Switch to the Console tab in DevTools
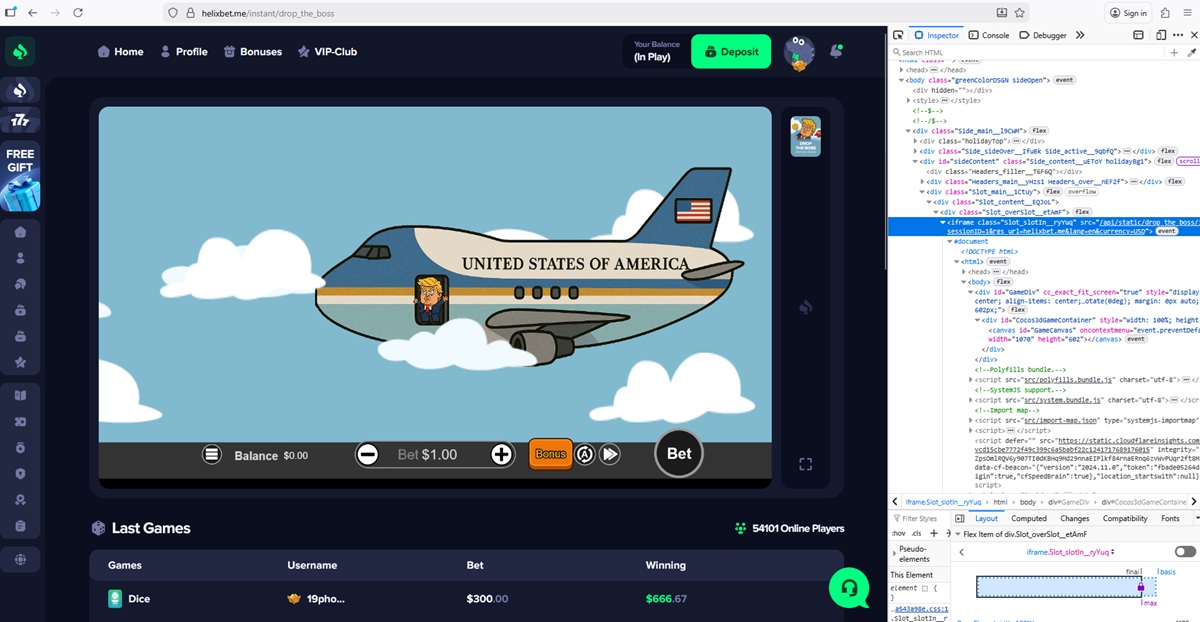The height and width of the screenshot is (622, 1200). pos(989,35)
